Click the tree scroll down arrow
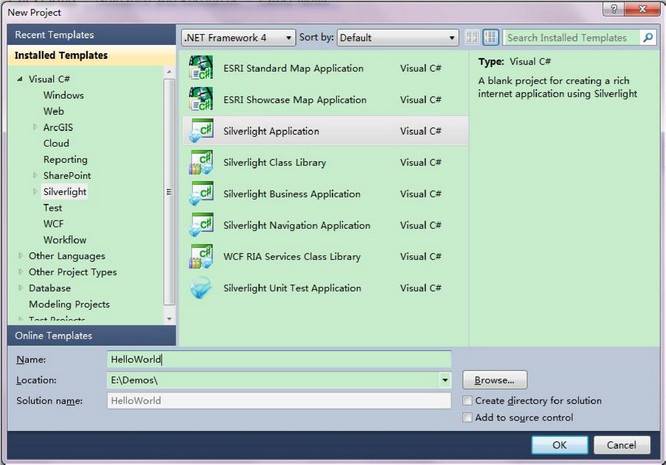Viewport: 666px width, 465px height. point(169,318)
